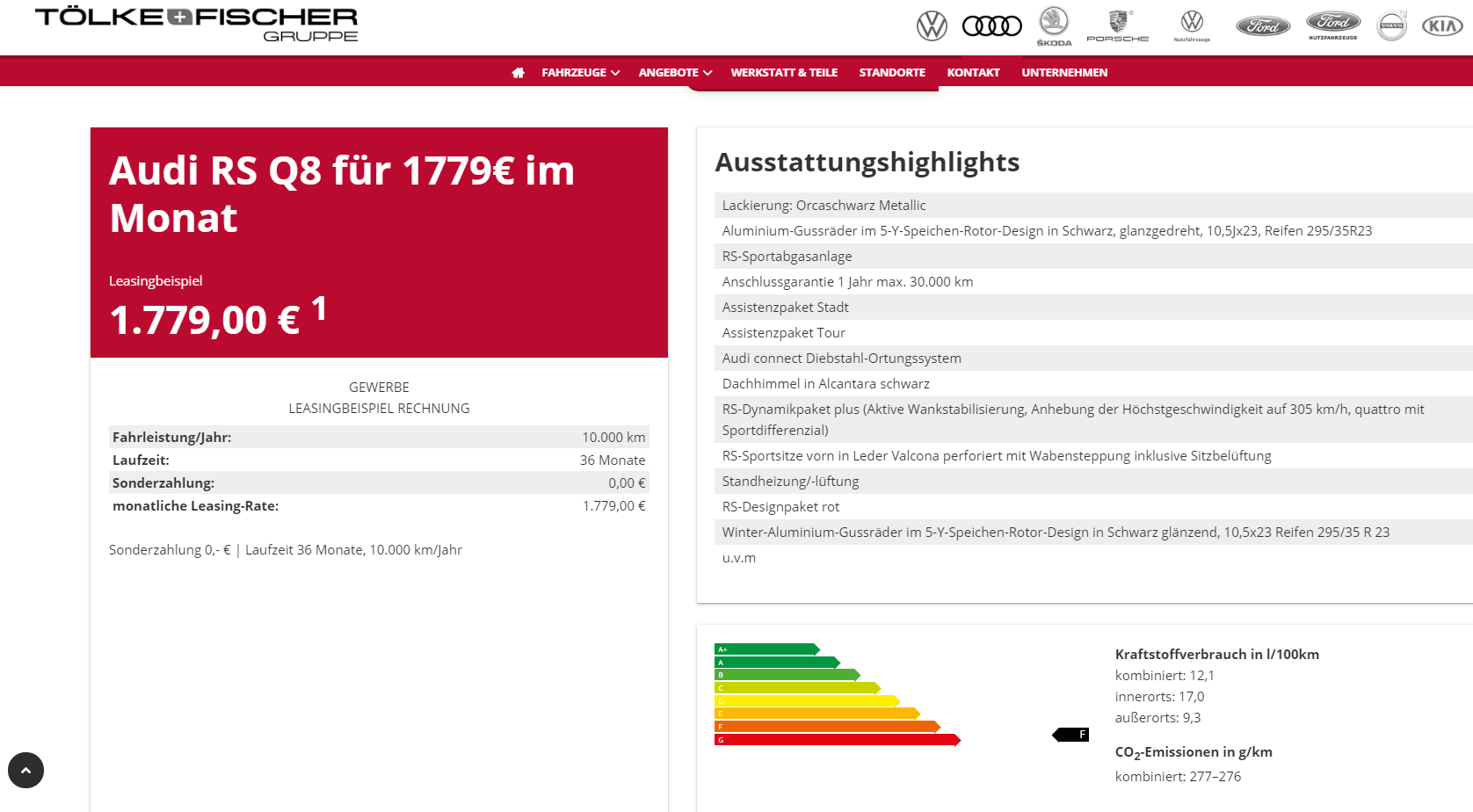
Task: Click the black F efficiency class marker
Action: pyautogui.click(x=1070, y=735)
